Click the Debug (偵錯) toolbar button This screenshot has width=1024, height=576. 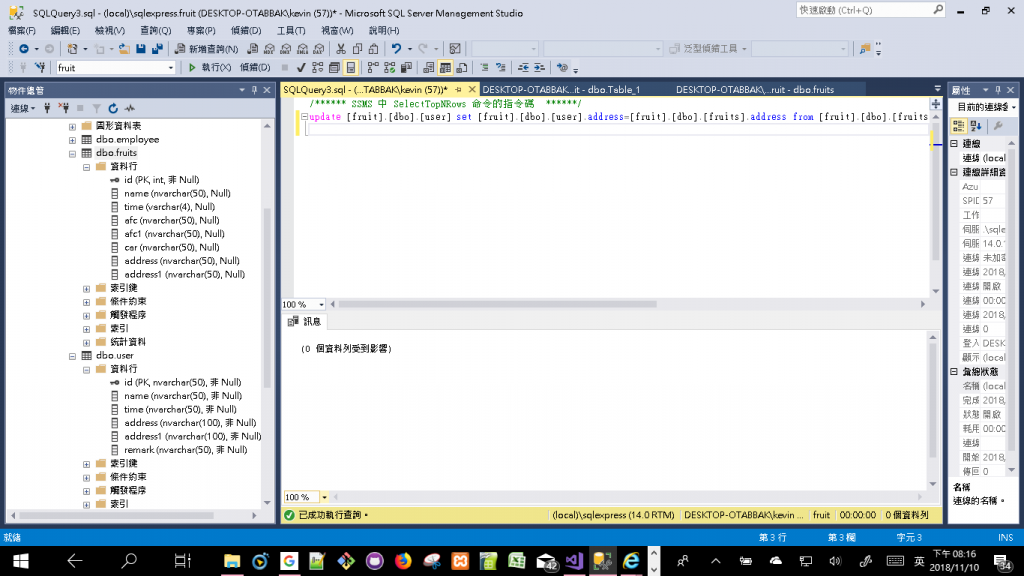pos(254,67)
